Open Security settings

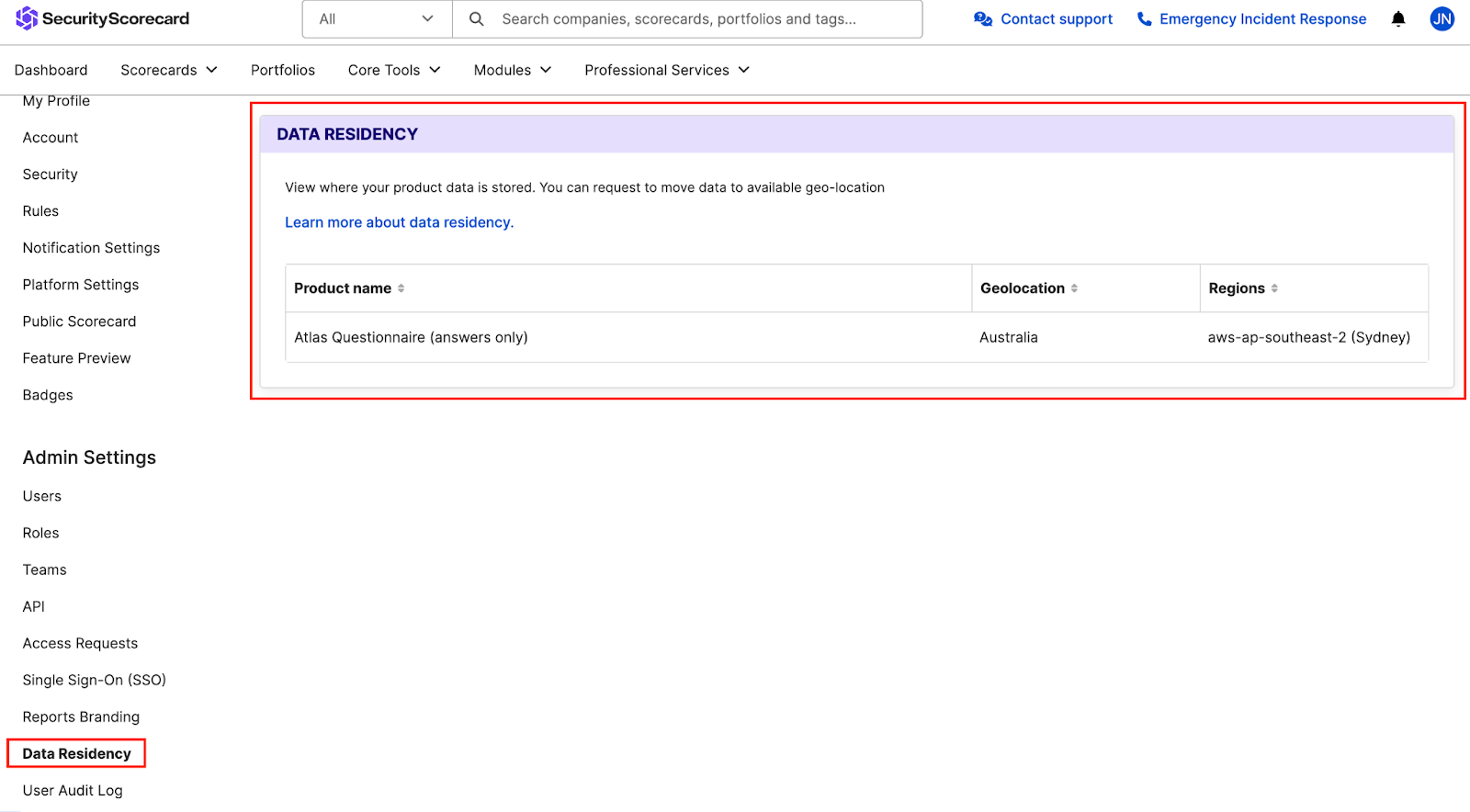tap(50, 175)
